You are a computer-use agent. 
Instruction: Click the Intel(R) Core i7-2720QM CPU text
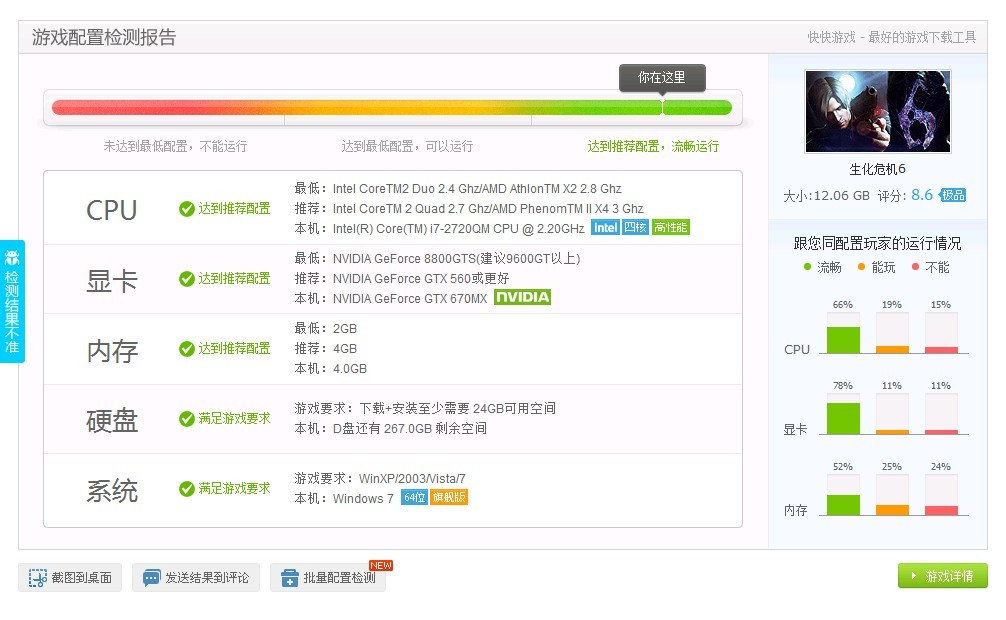tap(459, 228)
